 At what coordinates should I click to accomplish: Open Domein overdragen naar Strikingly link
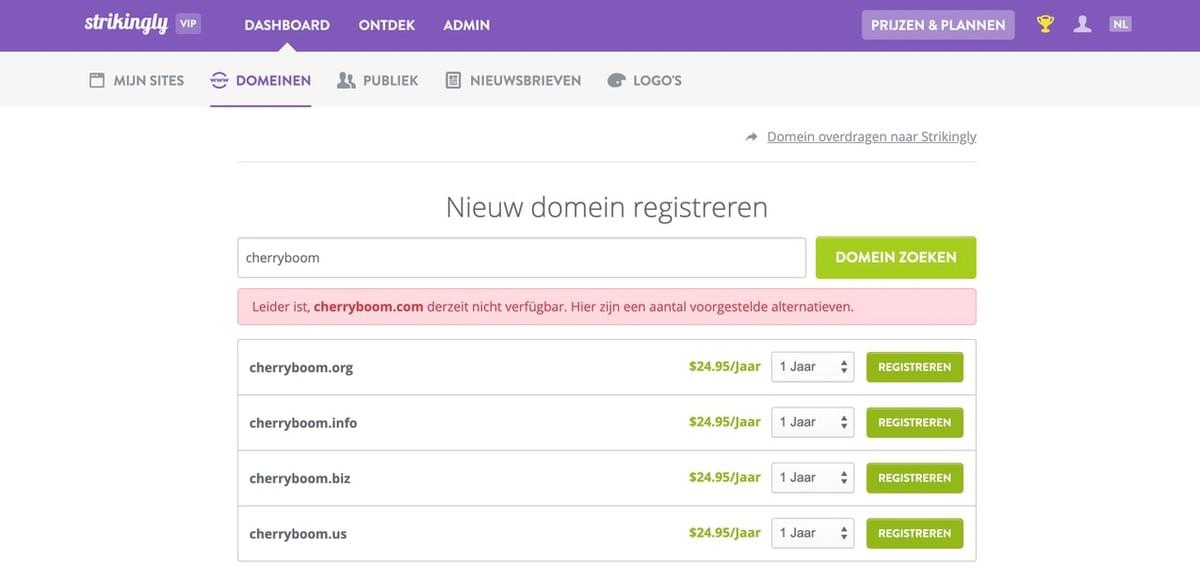click(x=871, y=136)
